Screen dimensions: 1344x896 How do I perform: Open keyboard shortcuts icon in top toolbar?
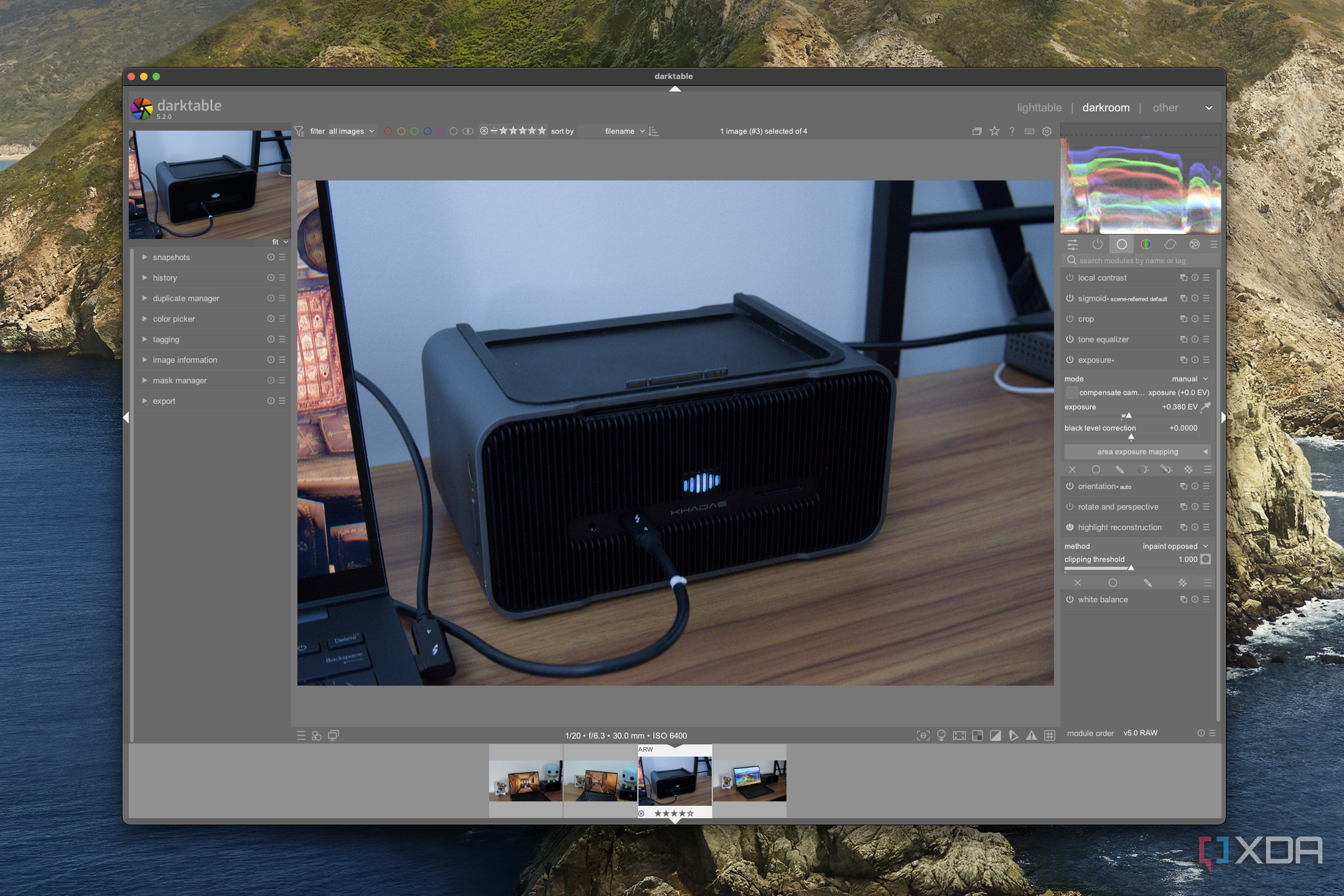point(1029,131)
